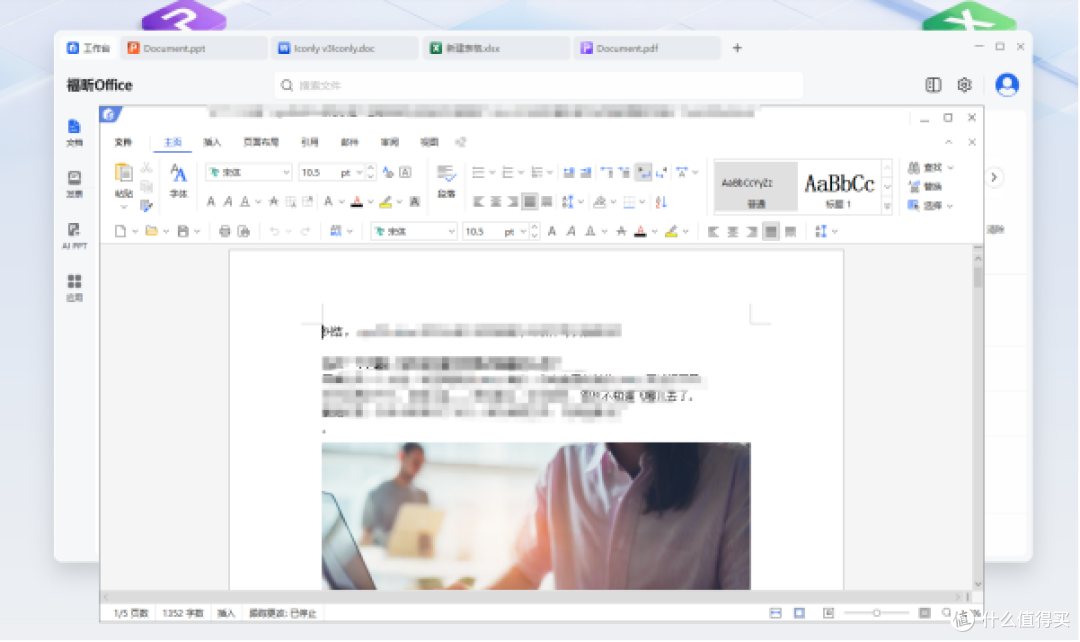Adjust the zoom slider in status bar
Screen dimensions: 1080x642
[x=877, y=613]
